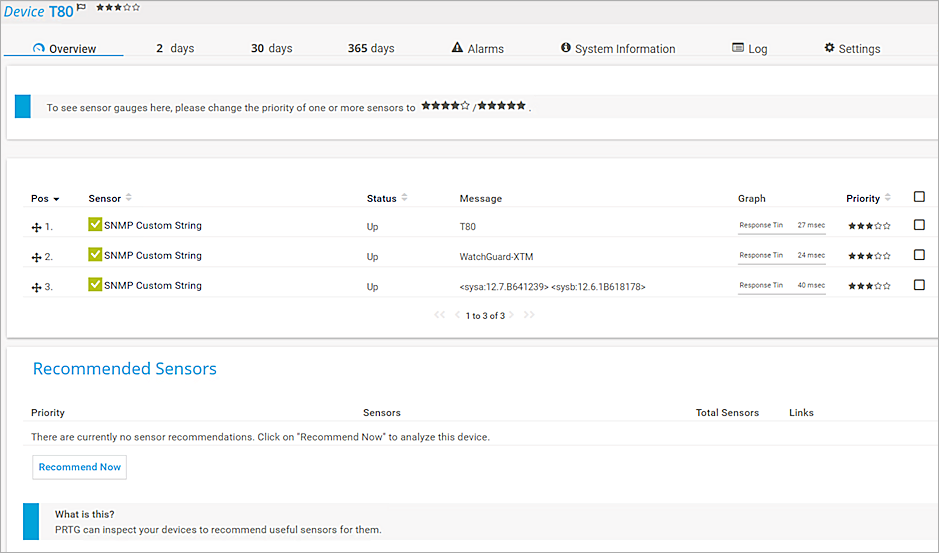Click the flag icon next to T80
939x553 pixels.
pyautogui.click(x=82, y=8)
